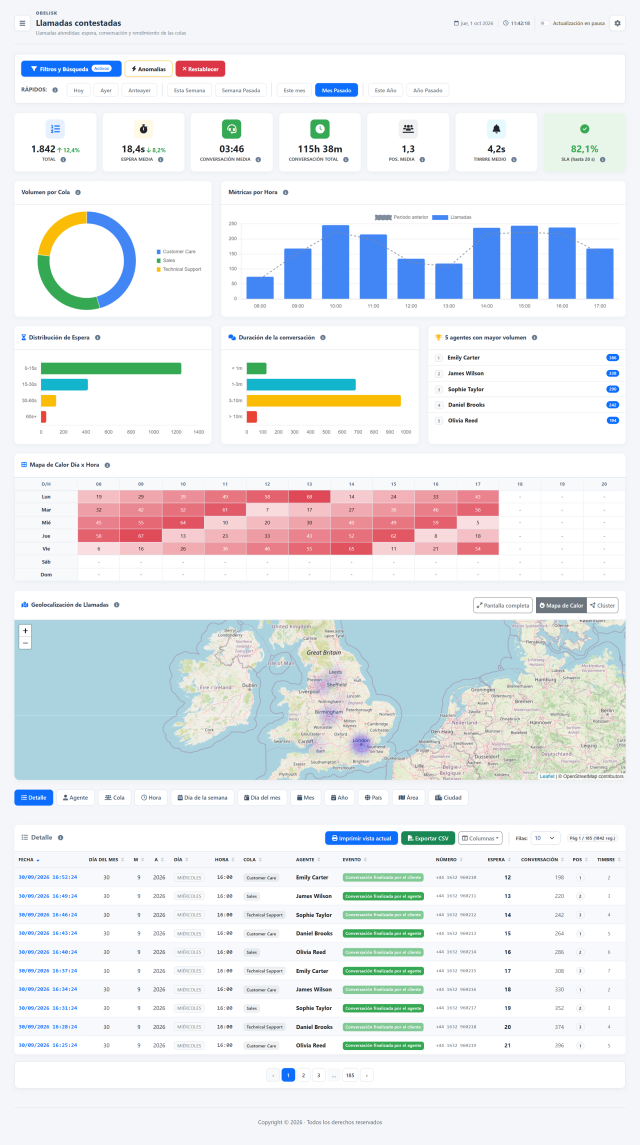Toggle the Sales legend swatch
The height and width of the screenshot is (1145, 640).
tap(159, 260)
